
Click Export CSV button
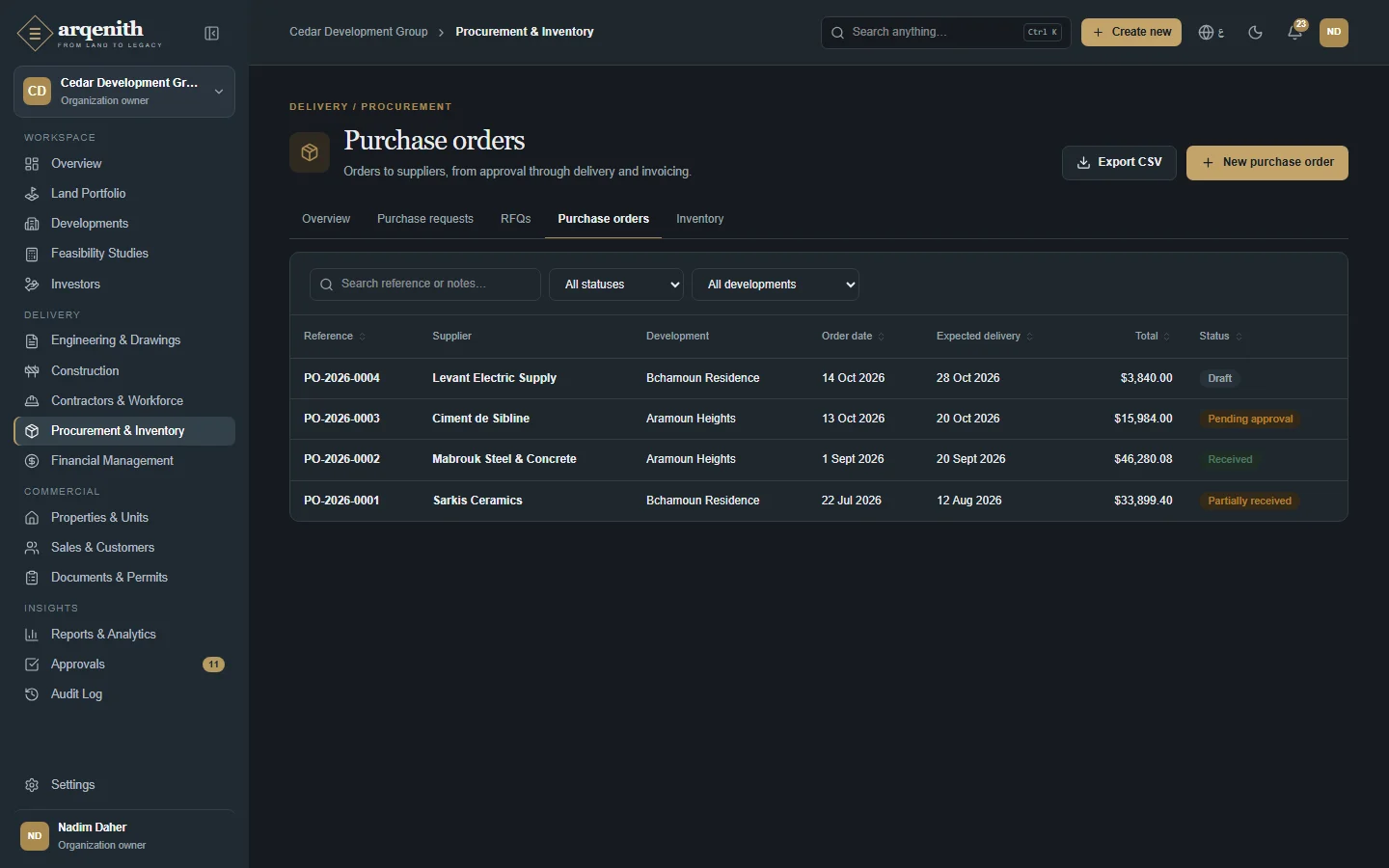1119,163
